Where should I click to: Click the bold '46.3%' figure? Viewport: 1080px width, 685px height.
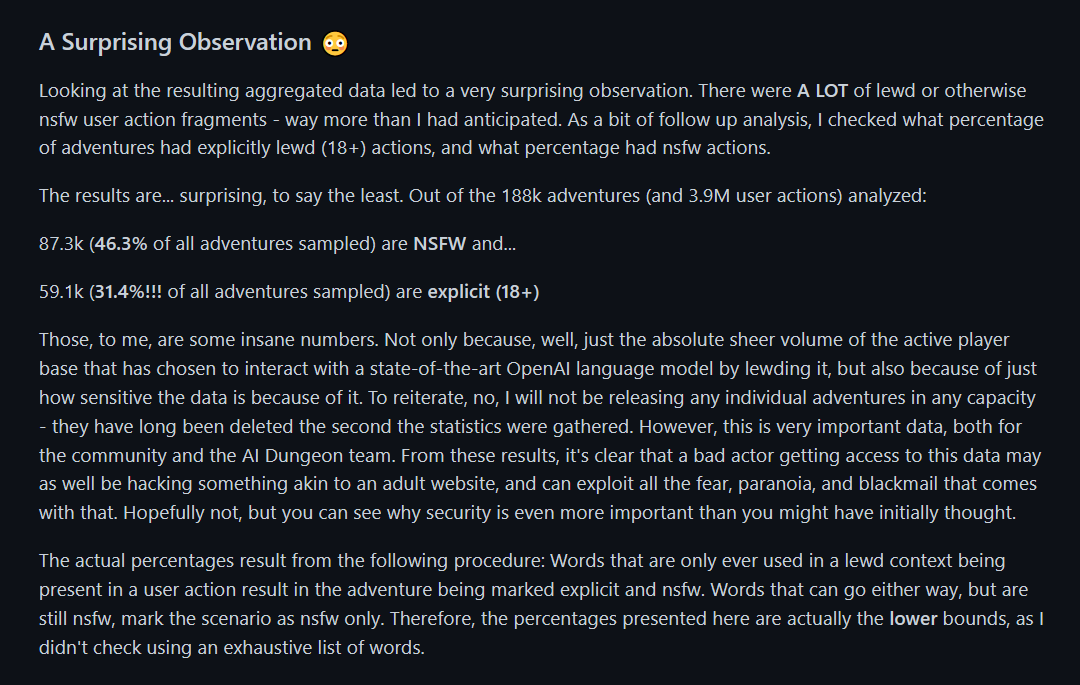pyautogui.click(x=121, y=244)
